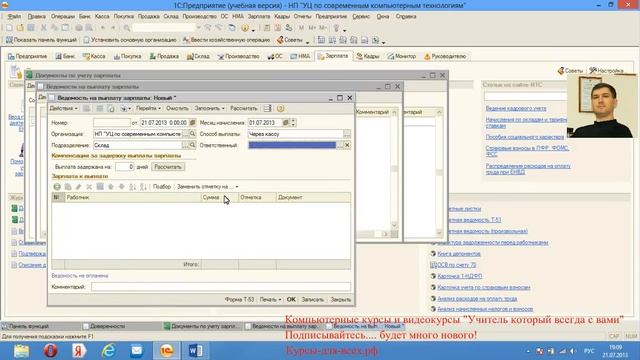Open Книга депонентов link

(x=459, y=254)
